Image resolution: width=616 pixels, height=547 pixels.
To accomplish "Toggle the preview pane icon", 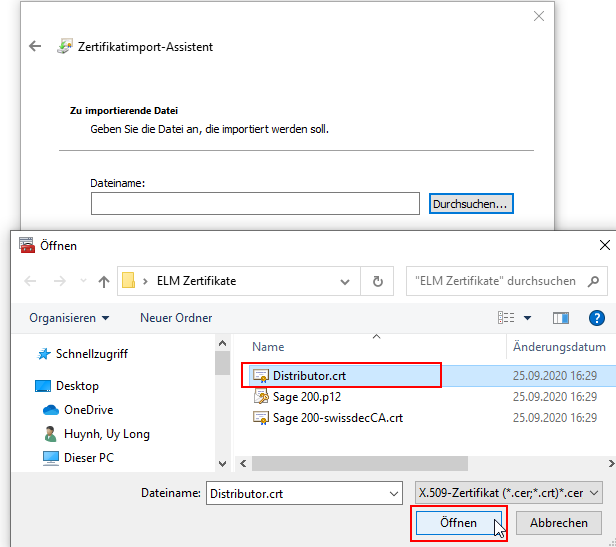I will 561,318.
